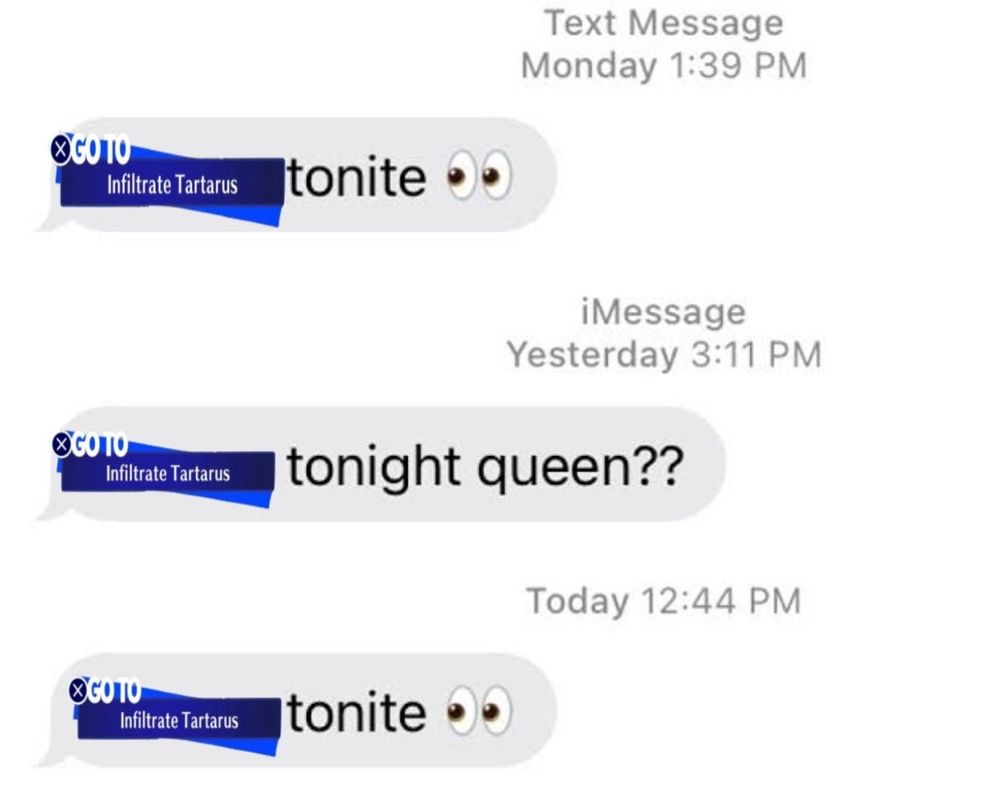Close the banner in the Monday 1:39 PM message
Image resolution: width=1000 pixels, height=797 pixels.
coord(60,149)
